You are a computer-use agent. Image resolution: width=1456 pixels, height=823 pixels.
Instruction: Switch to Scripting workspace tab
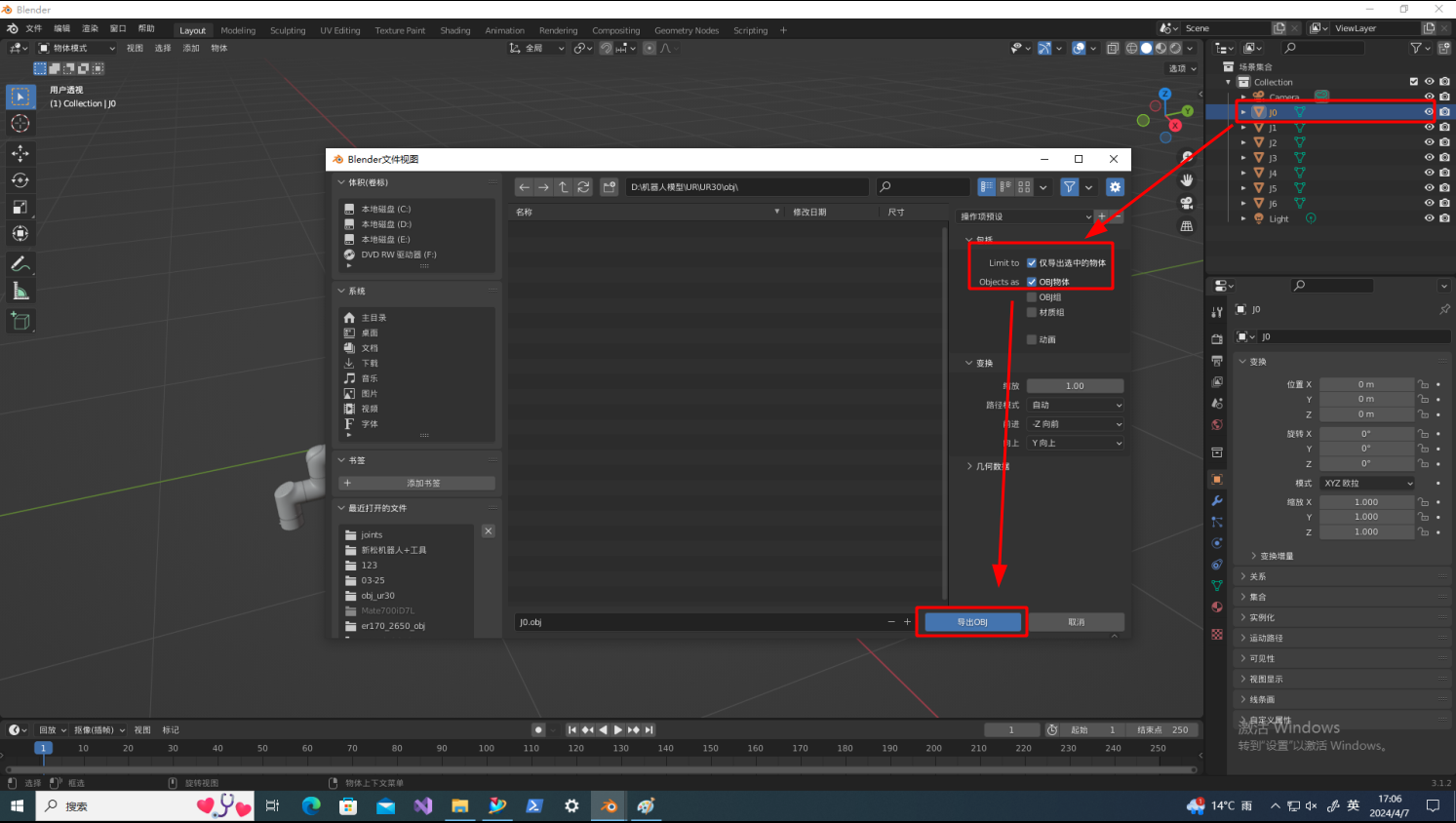click(751, 30)
